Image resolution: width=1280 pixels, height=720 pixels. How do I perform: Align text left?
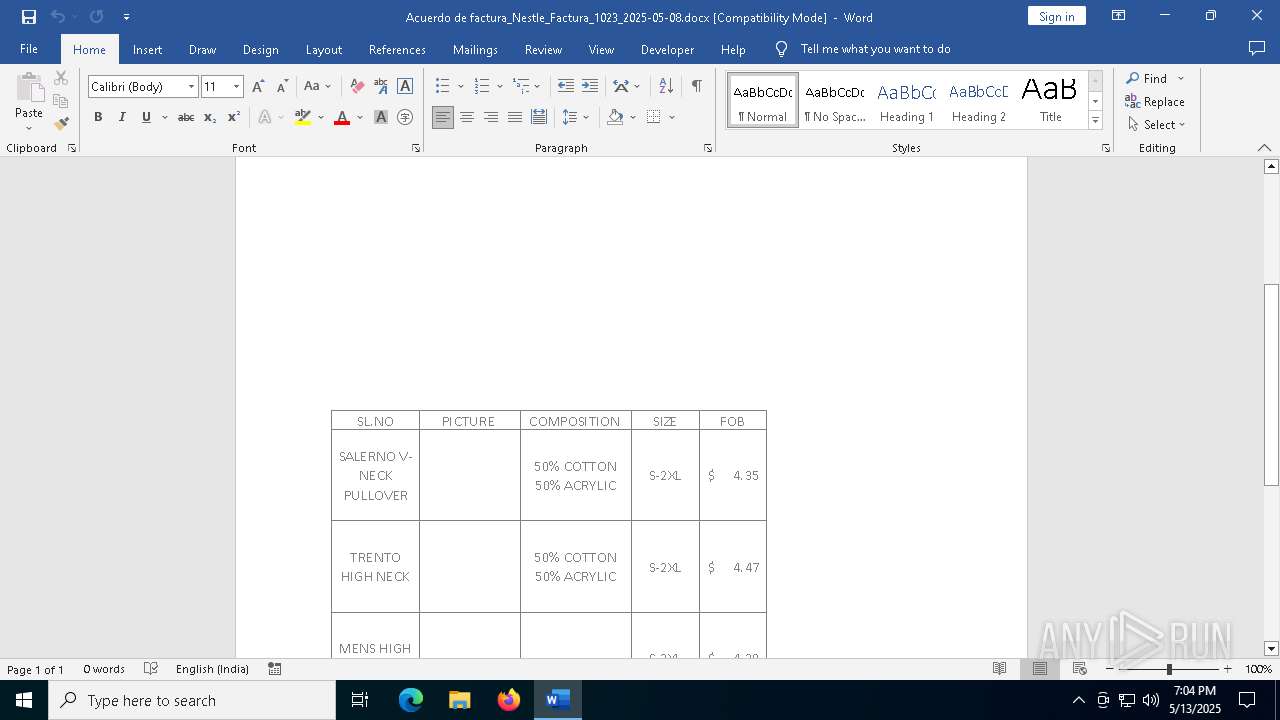[443, 117]
